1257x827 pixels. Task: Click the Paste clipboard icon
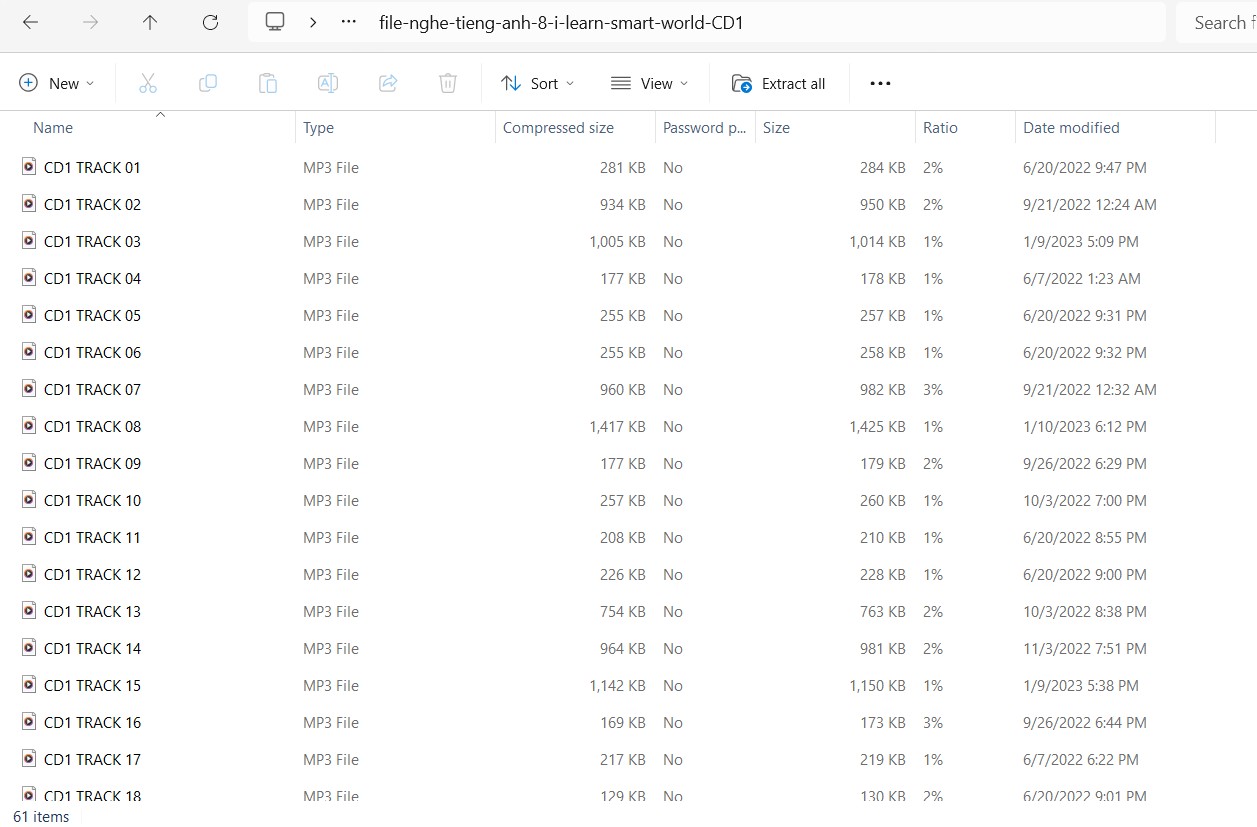point(268,84)
